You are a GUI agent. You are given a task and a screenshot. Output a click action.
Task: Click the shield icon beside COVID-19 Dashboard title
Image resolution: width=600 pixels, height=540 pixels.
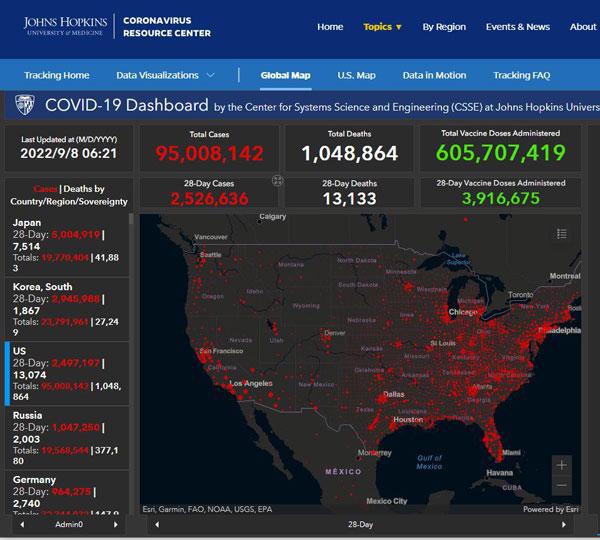point(24,106)
